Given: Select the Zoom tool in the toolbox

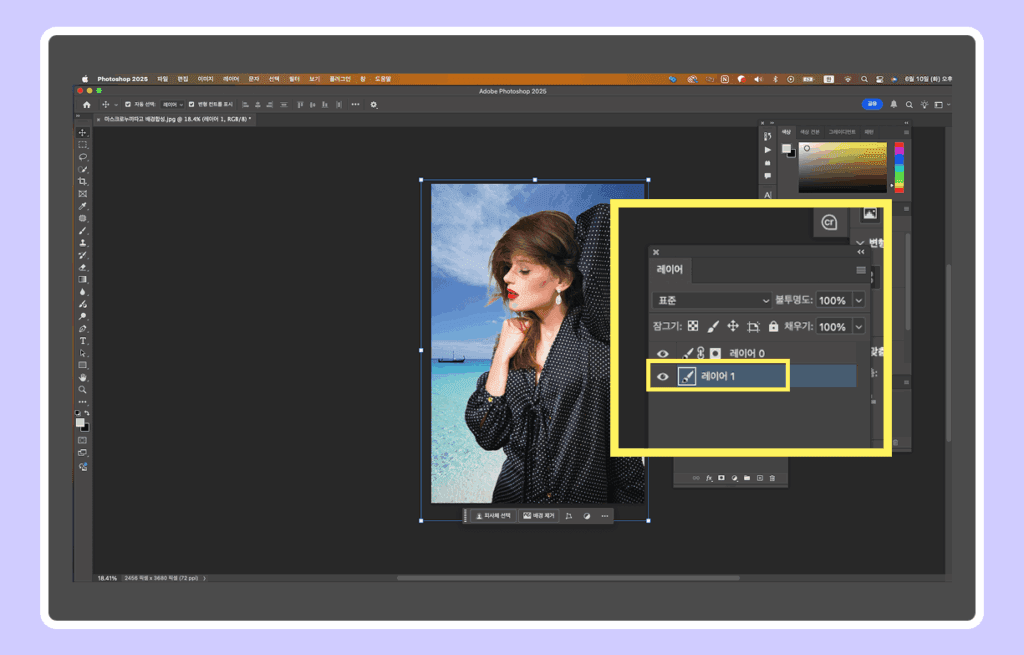Looking at the screenshot, I should click(x=82, y=390).
